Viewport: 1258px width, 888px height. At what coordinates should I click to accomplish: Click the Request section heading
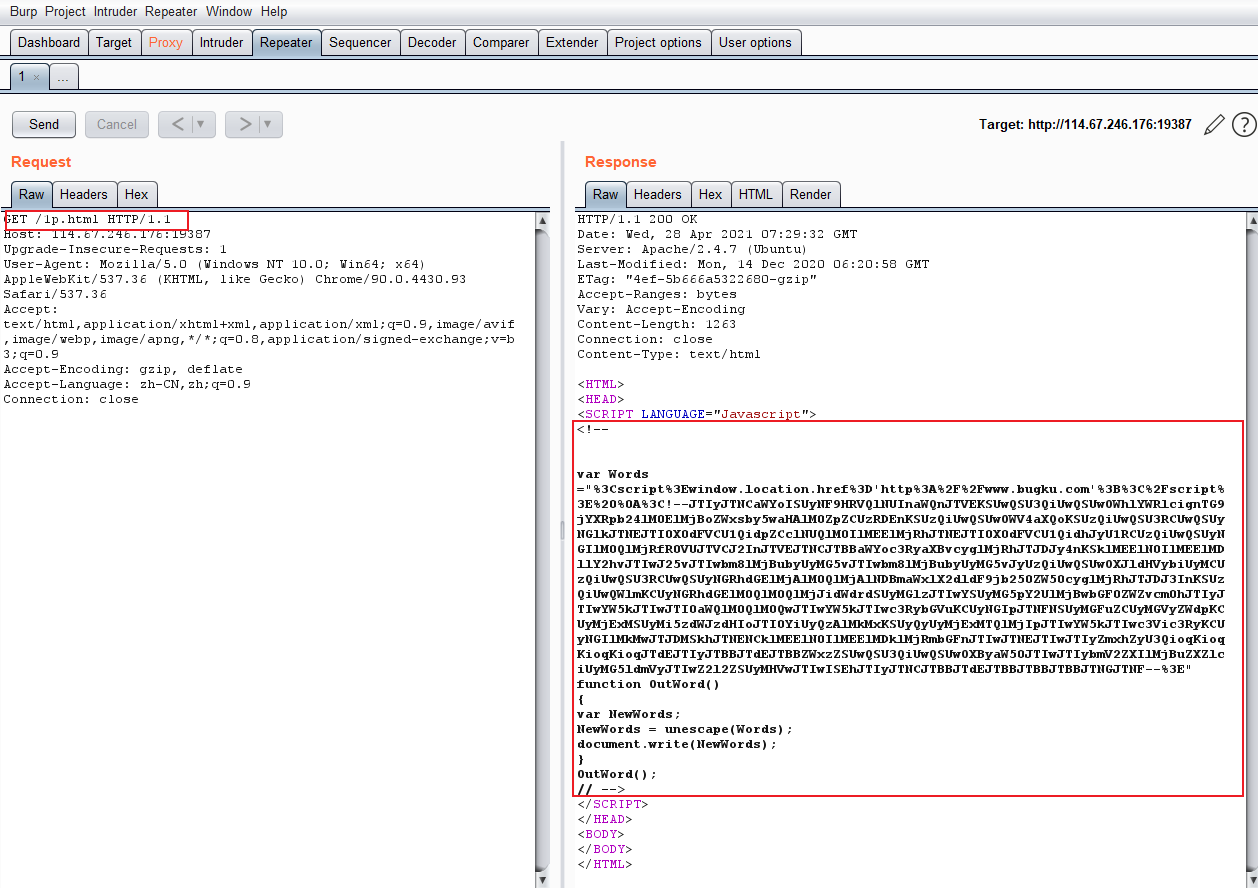[41, 162]
